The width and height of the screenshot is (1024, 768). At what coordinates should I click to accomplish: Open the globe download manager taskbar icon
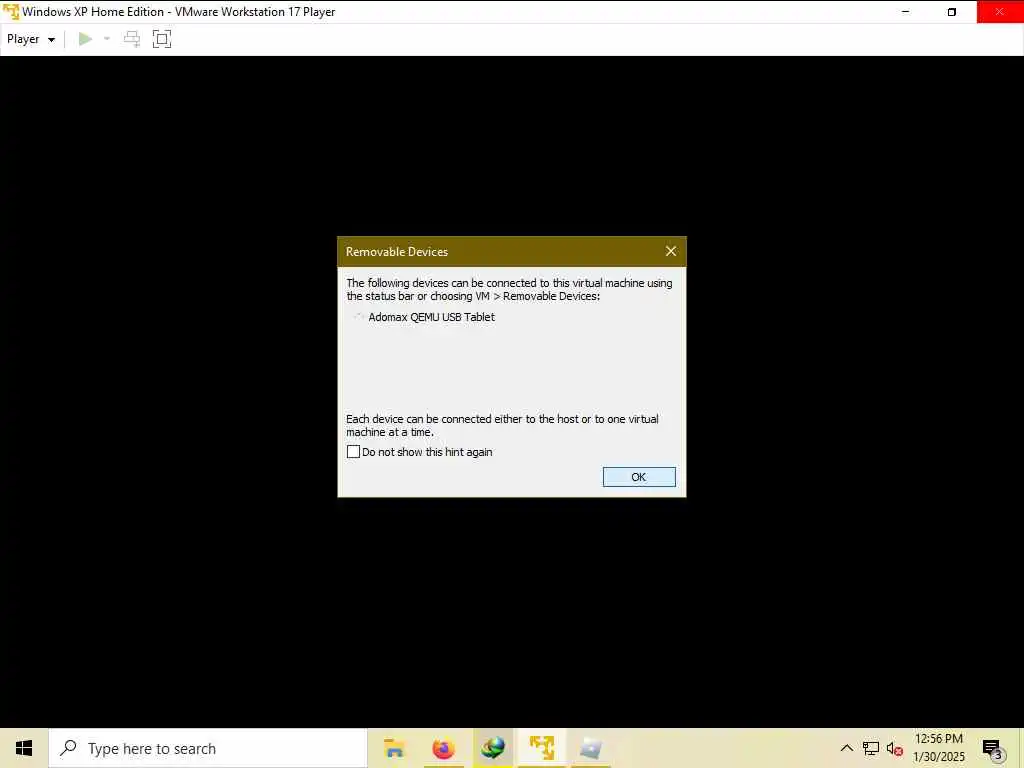493,748
